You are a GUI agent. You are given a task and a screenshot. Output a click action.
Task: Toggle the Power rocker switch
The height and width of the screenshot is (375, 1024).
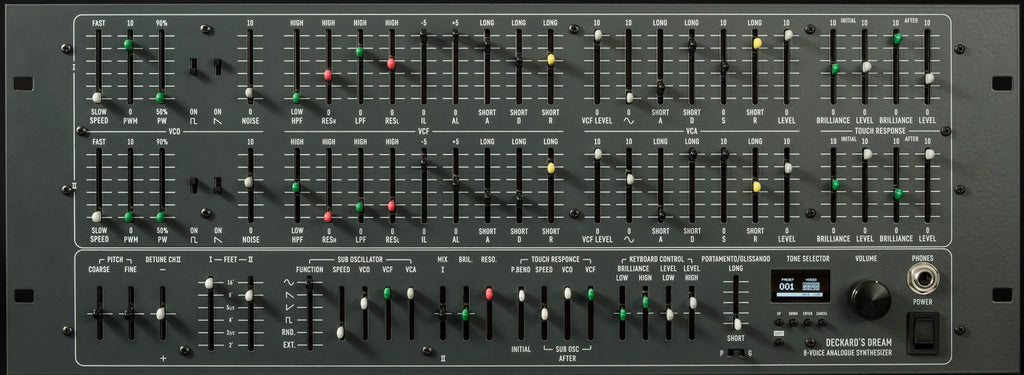(x=923, y=333)
